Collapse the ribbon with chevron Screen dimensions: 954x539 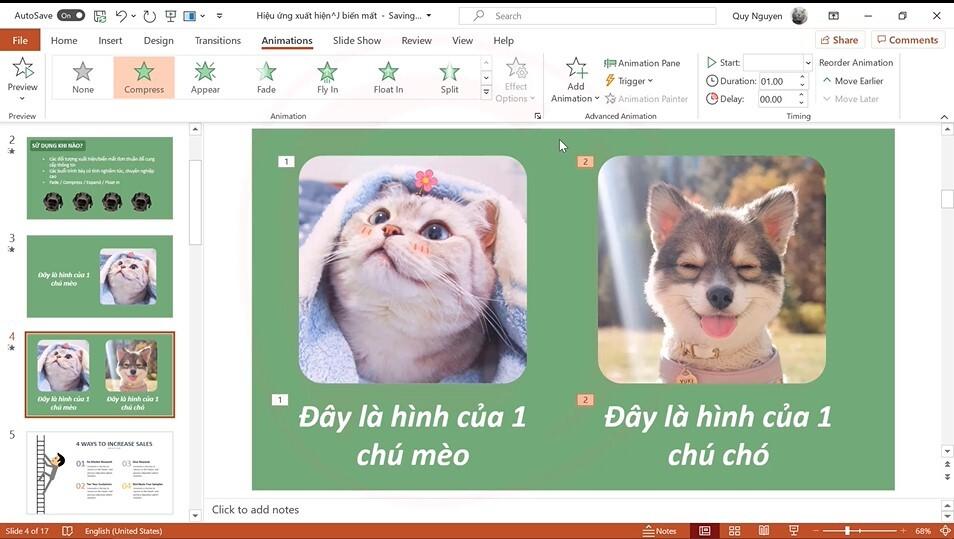944,116
